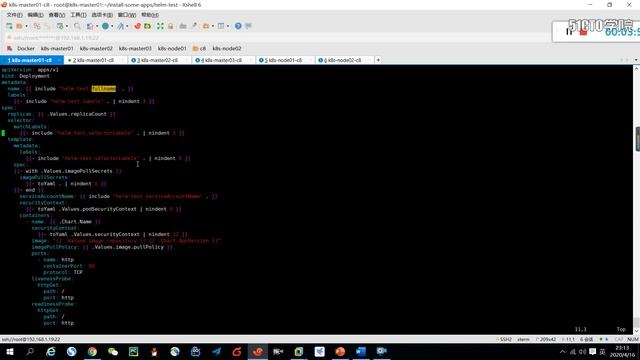Screen dimensions: 640x360
Task: Open Google Chrome from taskbar
Action: (92, 351)
